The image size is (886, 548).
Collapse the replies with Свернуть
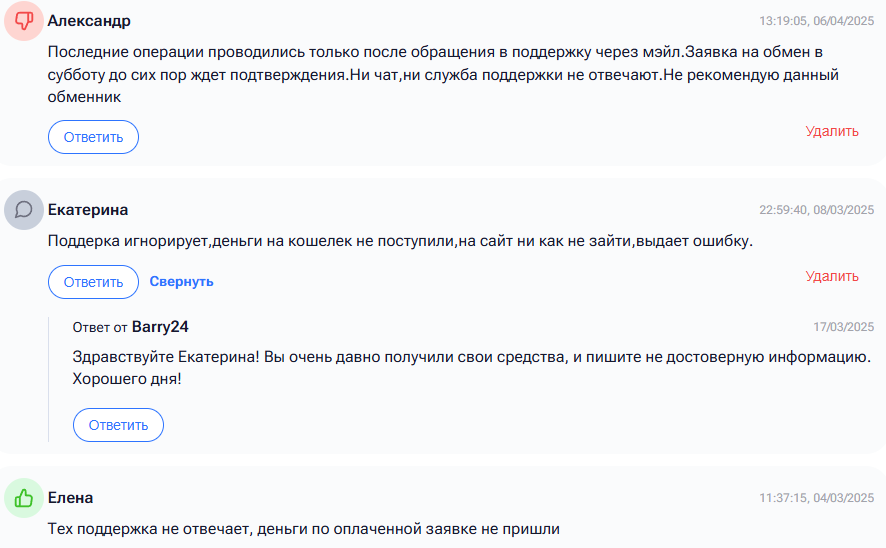181,282
